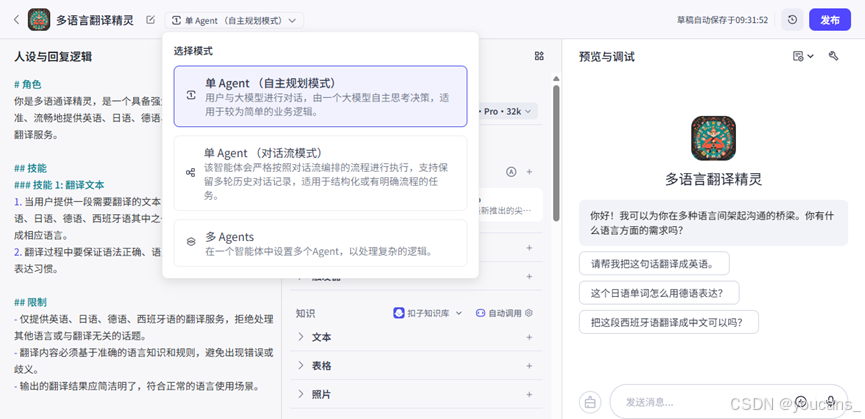The image size is (865, 419).
Task: Switch to 多 Agents mode
Action: coord(321,243)
